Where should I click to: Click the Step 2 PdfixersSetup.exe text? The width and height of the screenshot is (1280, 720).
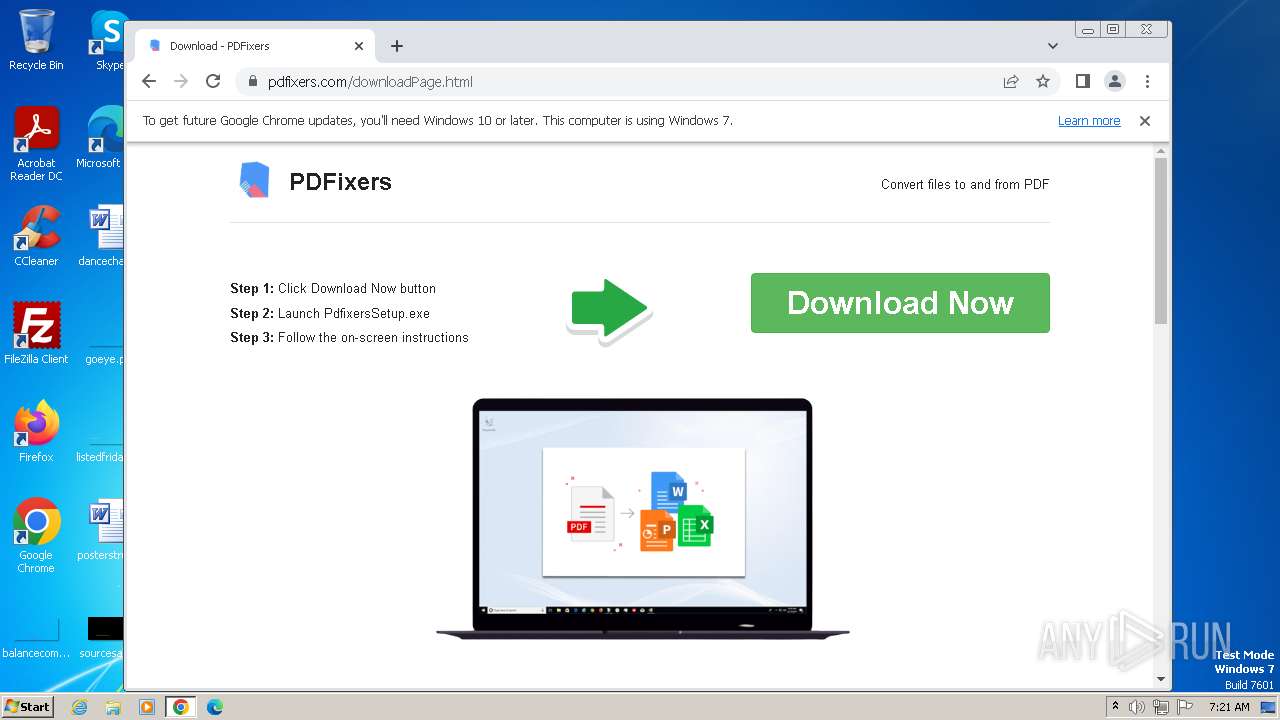tap(330, 313)
